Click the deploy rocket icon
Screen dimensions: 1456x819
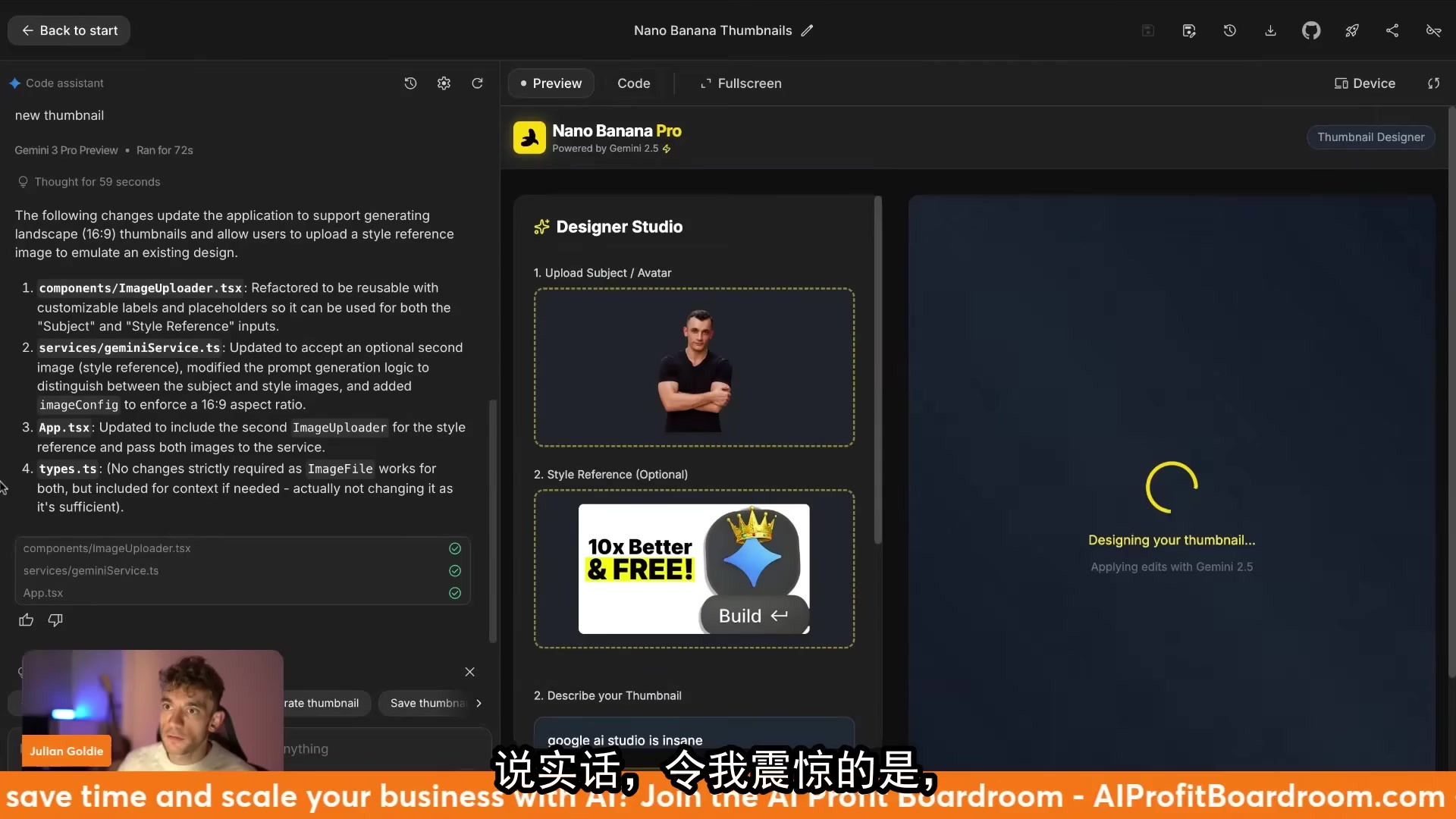[x=1351, y=30]
